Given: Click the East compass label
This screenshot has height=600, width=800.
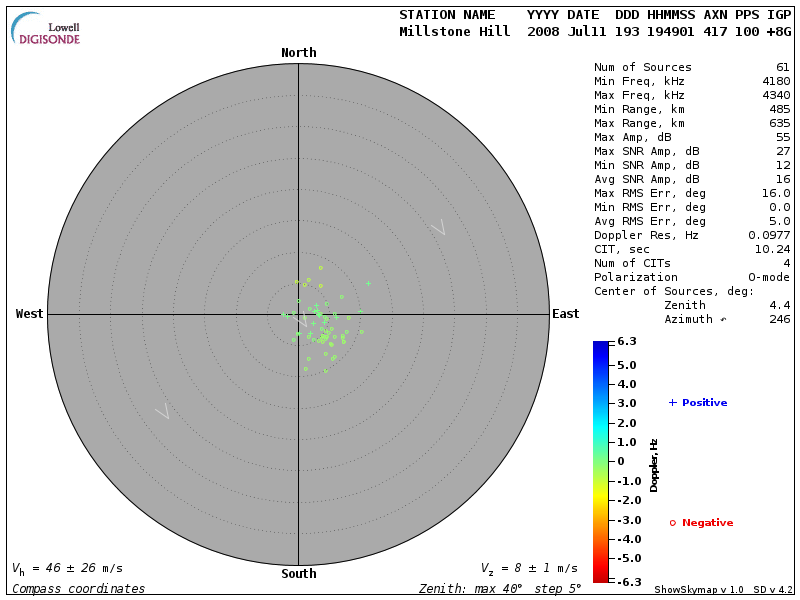Looking at the screenshot, I should click(x=565, y=314).
